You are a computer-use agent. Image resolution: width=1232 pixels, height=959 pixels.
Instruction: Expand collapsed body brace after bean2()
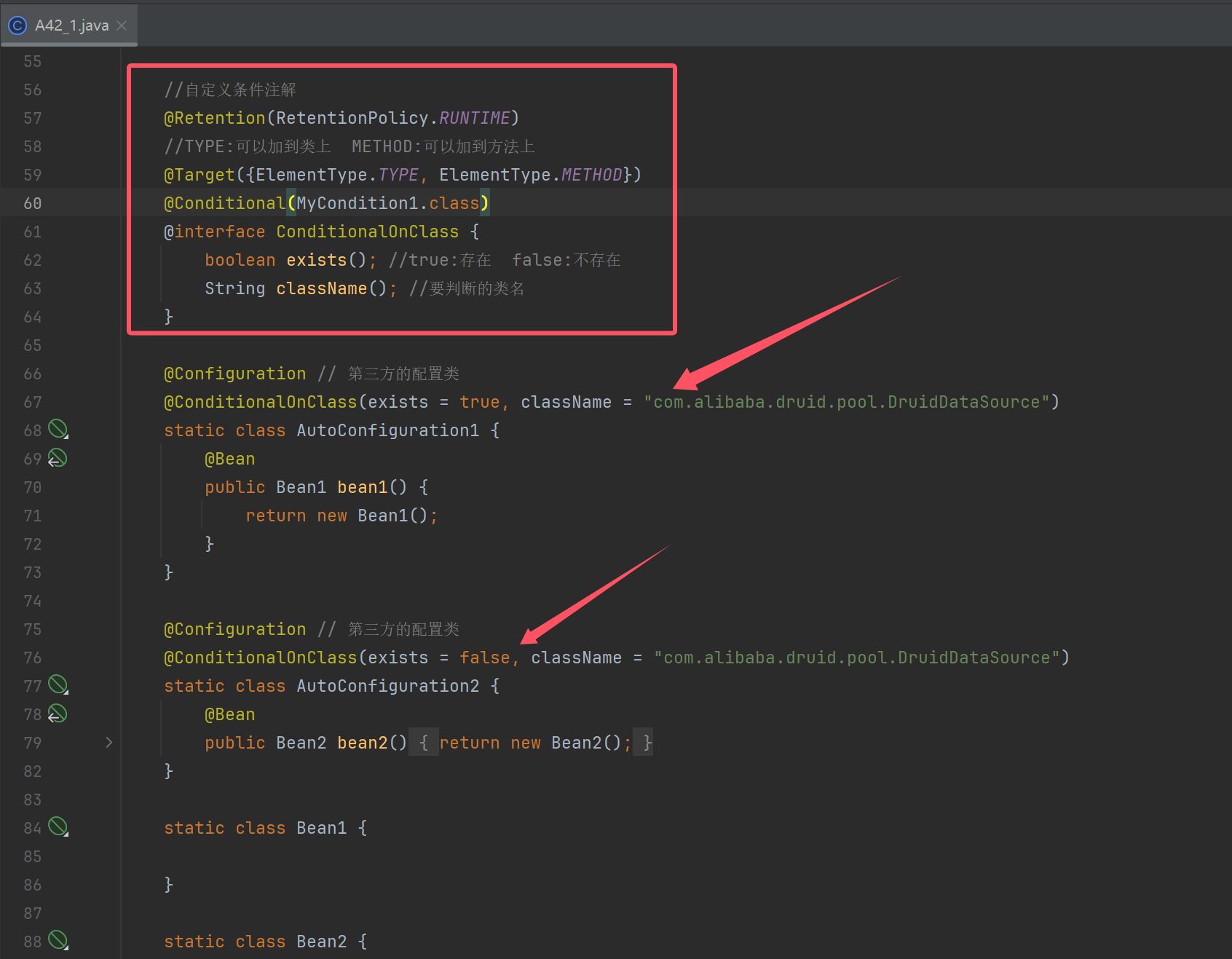(424, 743)
